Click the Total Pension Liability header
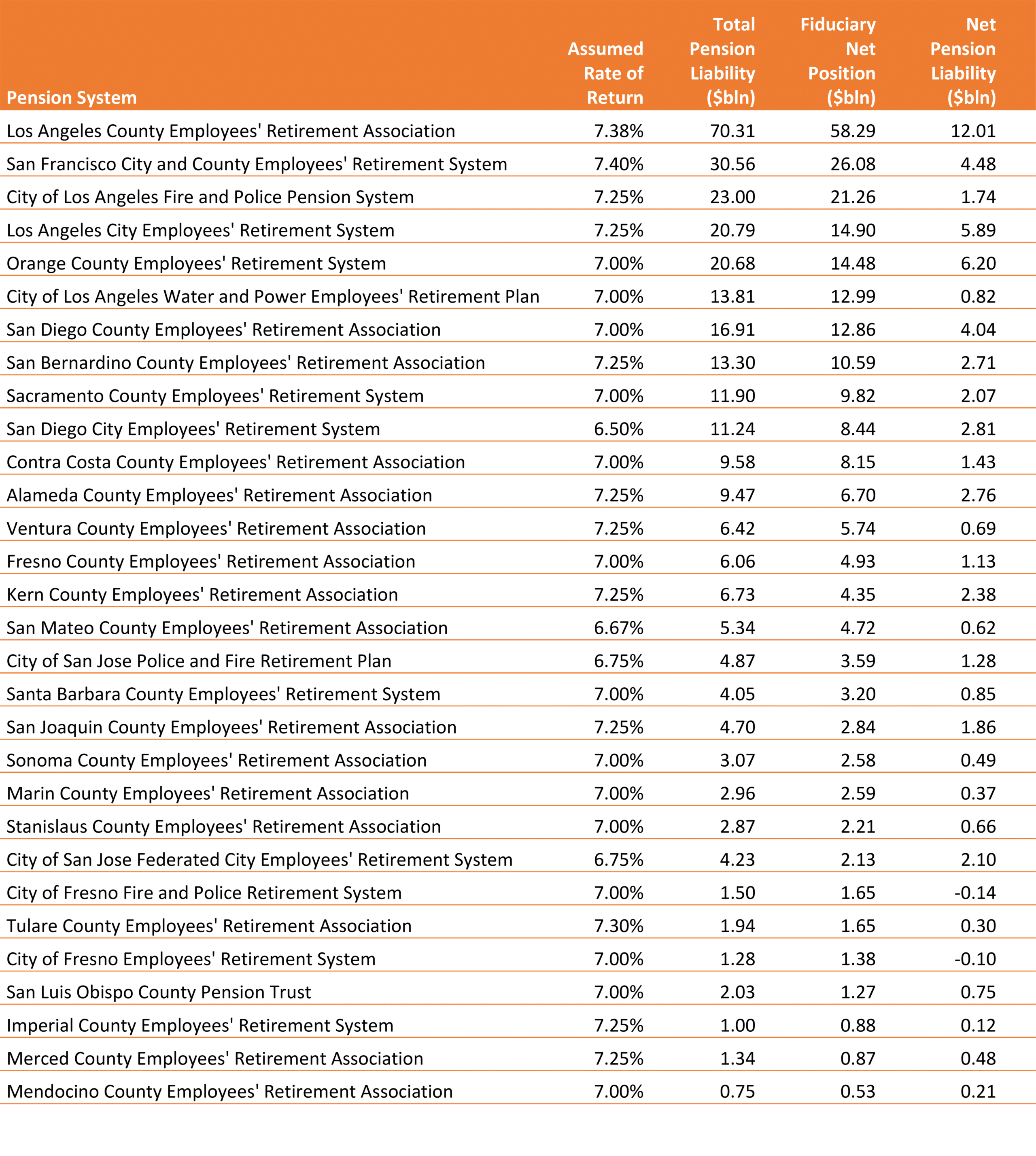Image resolution: width=1036 pixels, height=1156 pixels. 722,62
